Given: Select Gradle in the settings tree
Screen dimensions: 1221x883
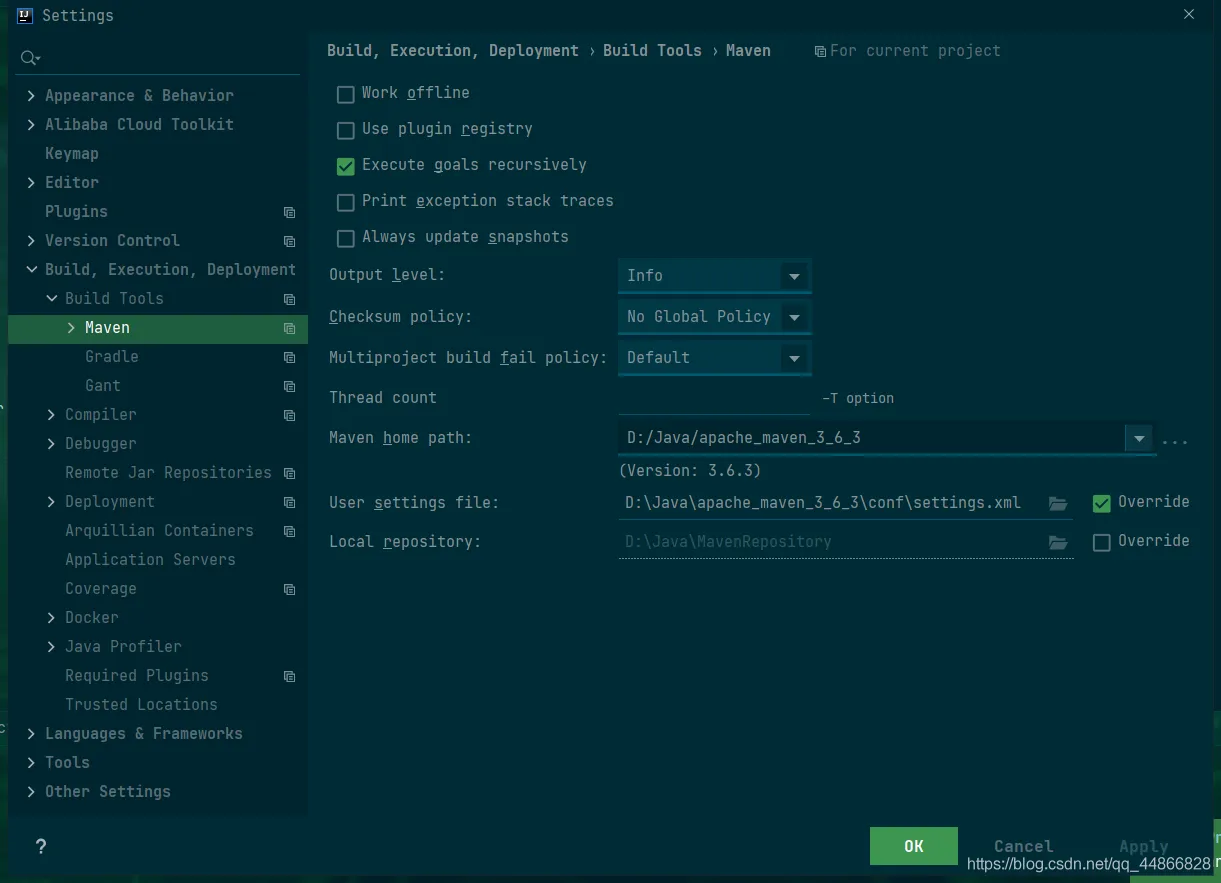Looking at the screenshot, I should (x=112, y=357).
